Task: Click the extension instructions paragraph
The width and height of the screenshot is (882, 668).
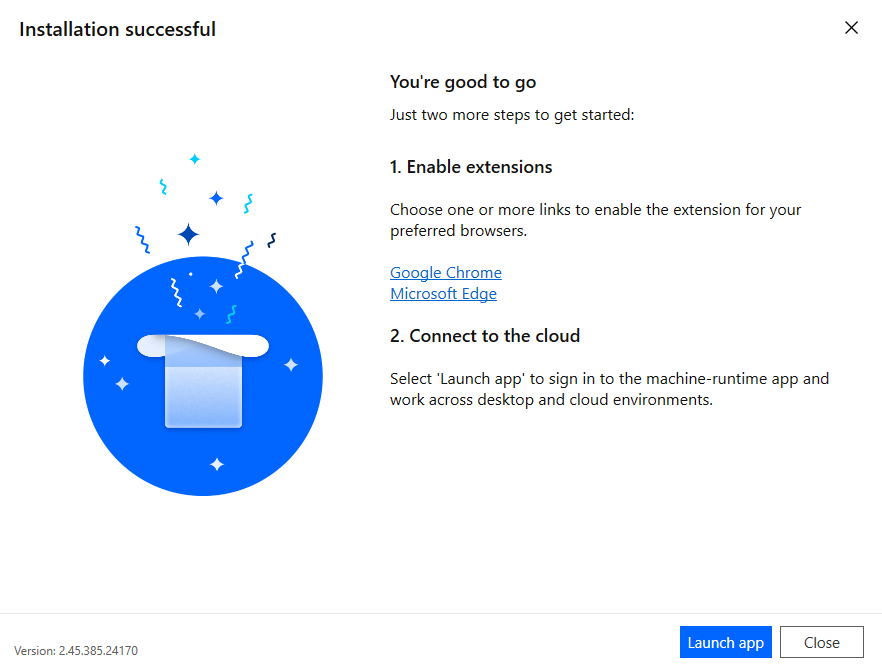Action: click(x=595, y=220)
